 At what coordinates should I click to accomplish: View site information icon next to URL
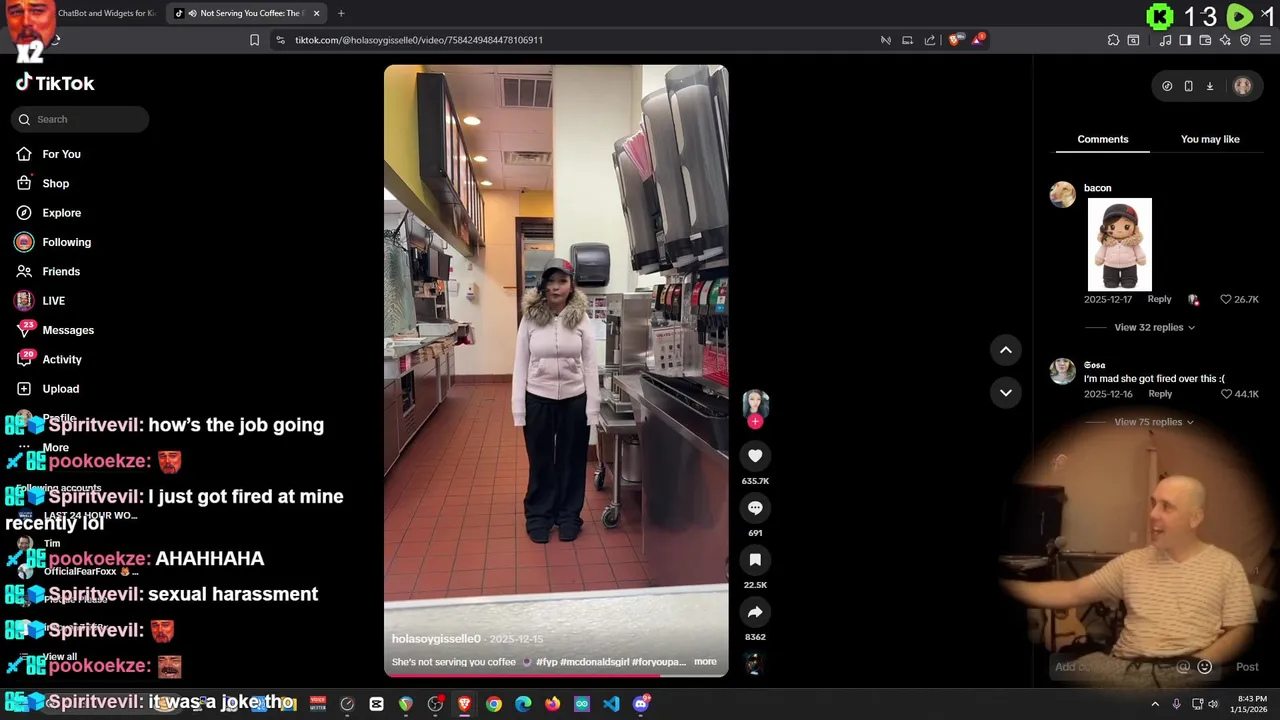(280, 40)
